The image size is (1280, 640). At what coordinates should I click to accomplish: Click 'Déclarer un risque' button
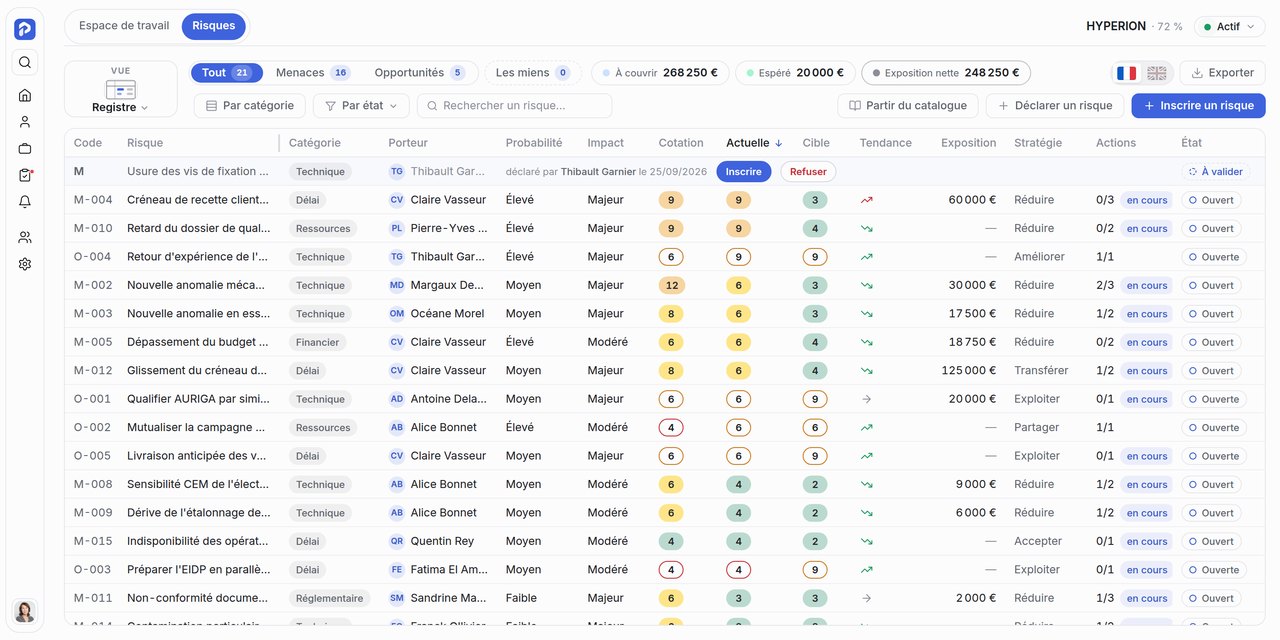tap(1055, 106)
